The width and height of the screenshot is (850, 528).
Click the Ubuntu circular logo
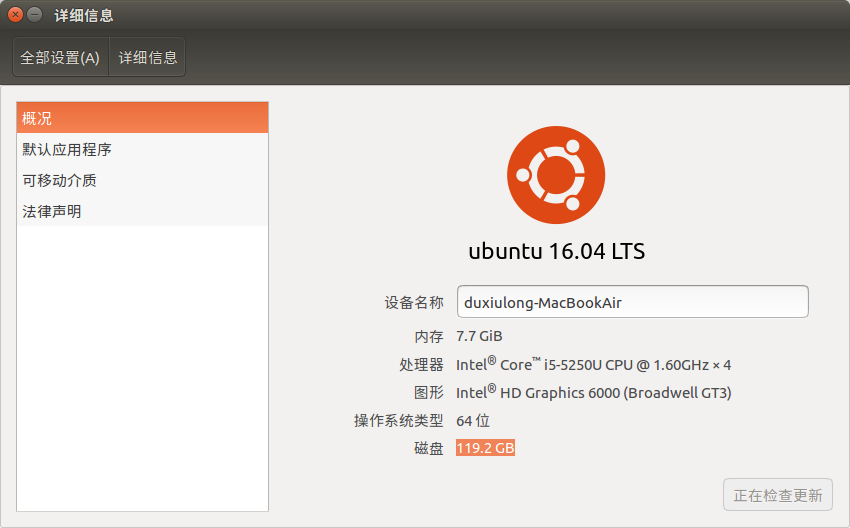[556, 175]
